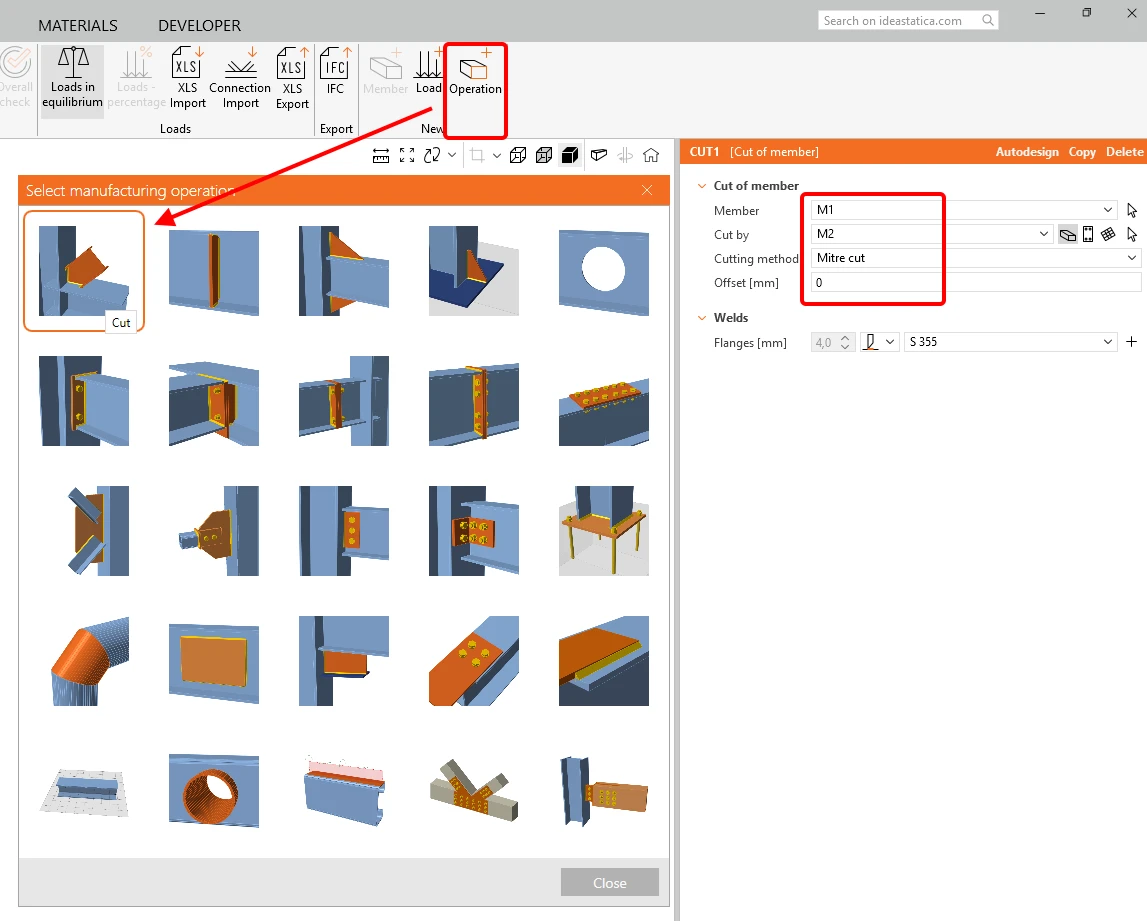The height and width of the screenshot is (921, 1147).
Task: Export the model via IFC
Action: click(335, 72)
